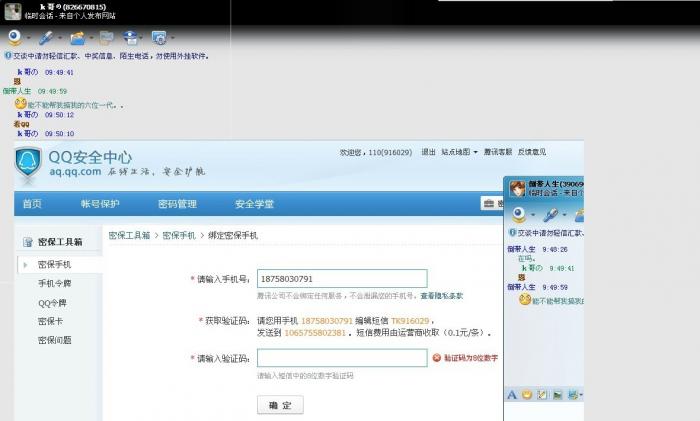The height and width of the screenshot is (421, 700).
Task: Click the red error icon beside the verification field
Action: 437,358
